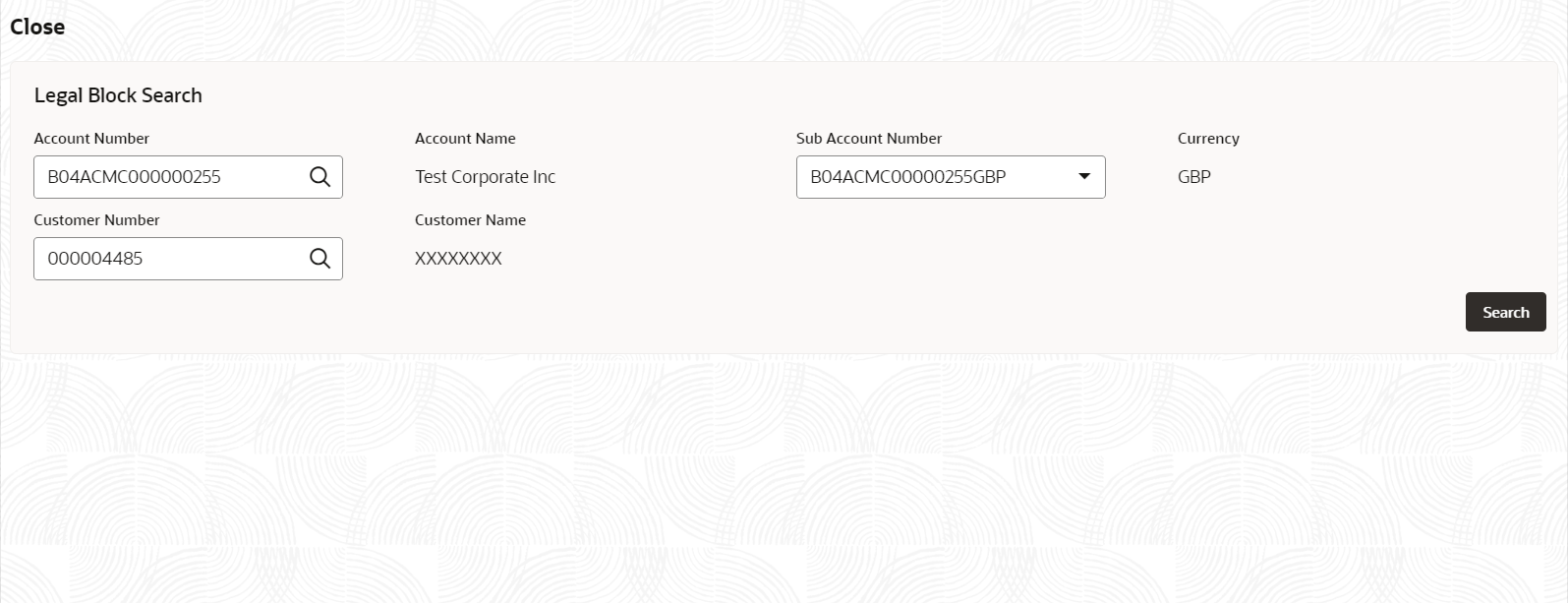Open customer lookup magnifier in Customer Number field
The image size is (1568, 603).
pos(319,259)
